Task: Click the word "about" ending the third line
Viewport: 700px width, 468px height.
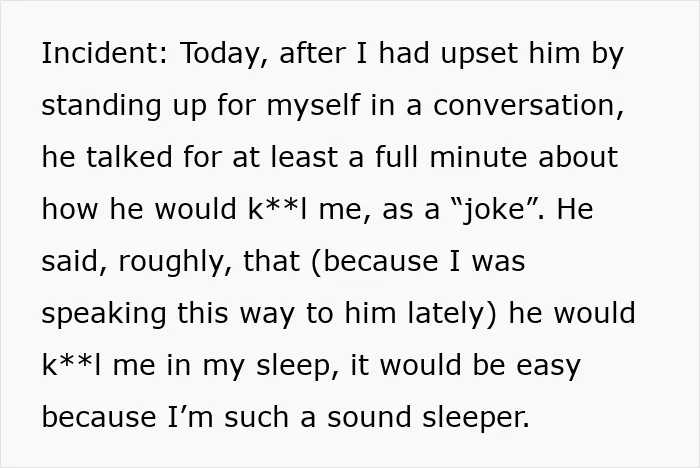Action: pyautogui.click(x=578, y=157)
